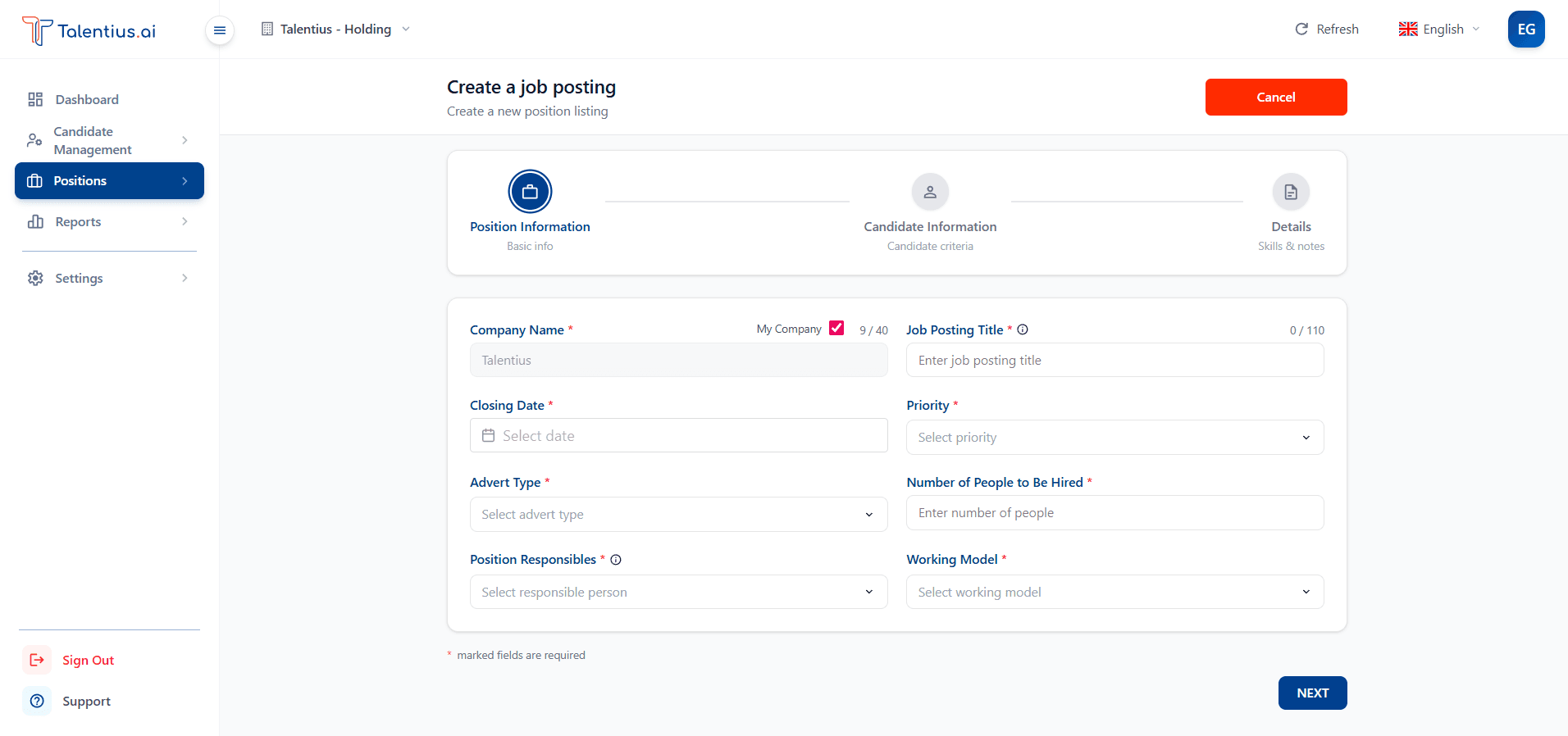The image size is (1568, 736).
Task: Open the Settings menu item
Action: 109,278
